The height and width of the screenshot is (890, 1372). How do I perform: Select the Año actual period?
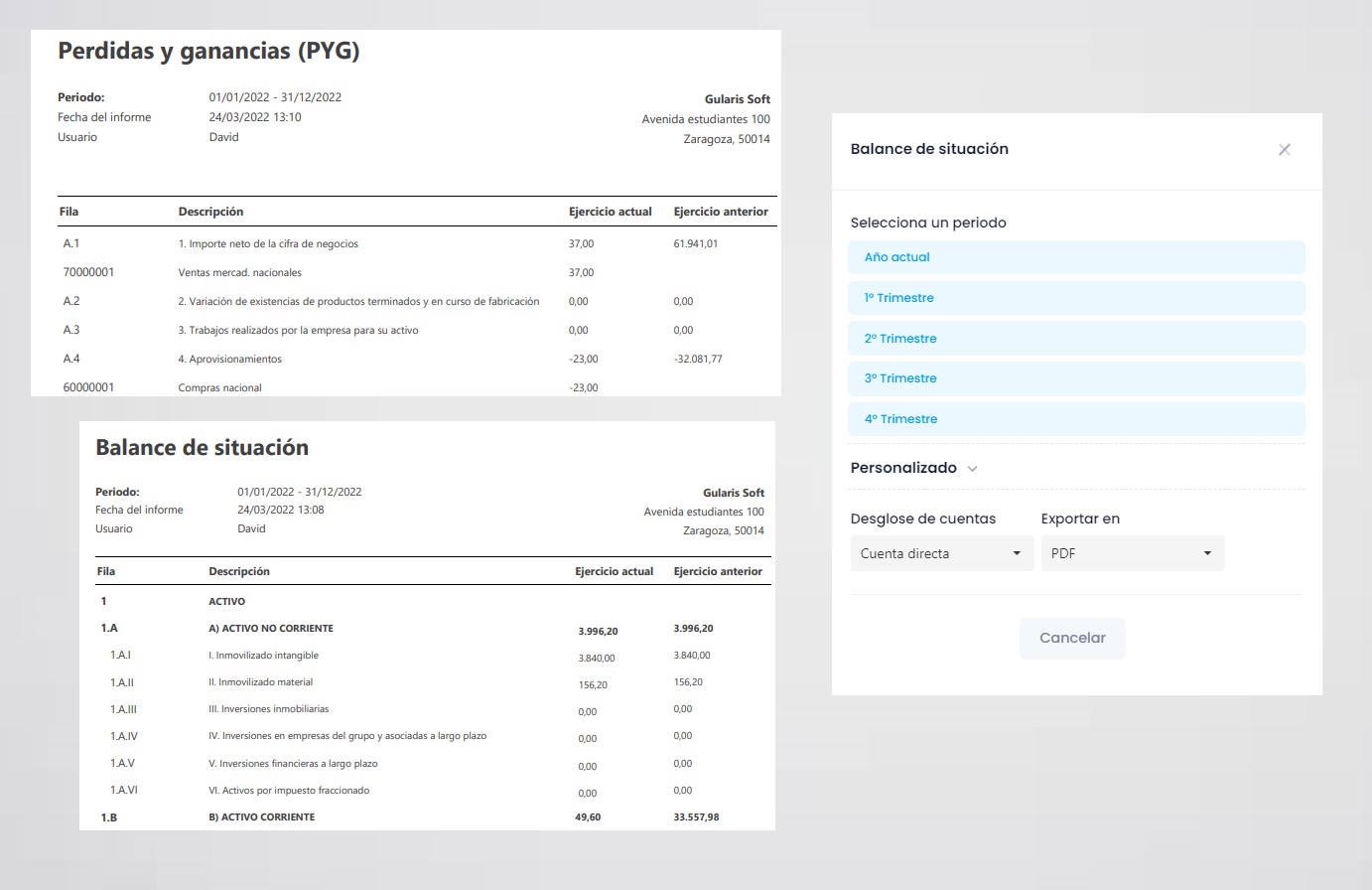[1076, 257]
